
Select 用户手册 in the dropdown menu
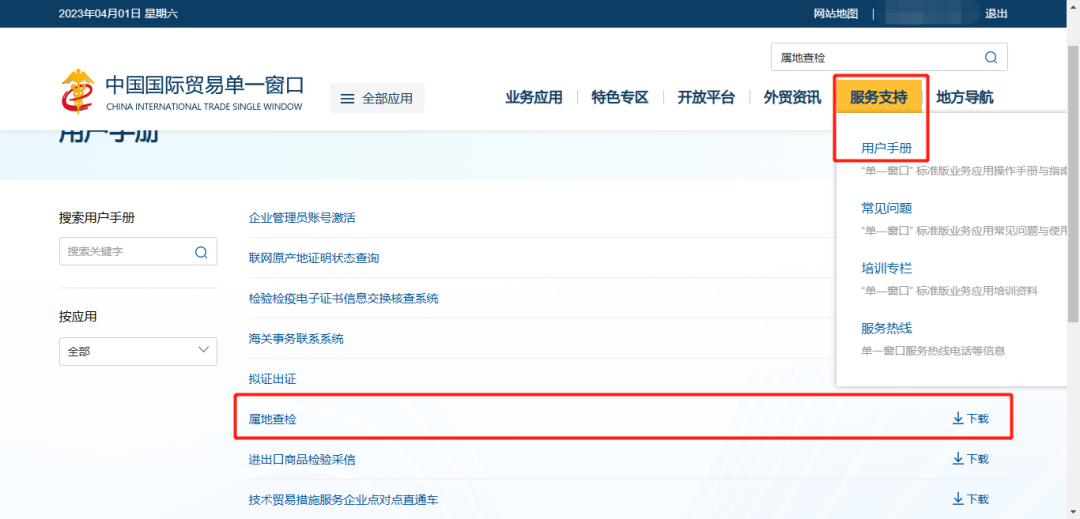pyautogui.click(x=886, y=148)
